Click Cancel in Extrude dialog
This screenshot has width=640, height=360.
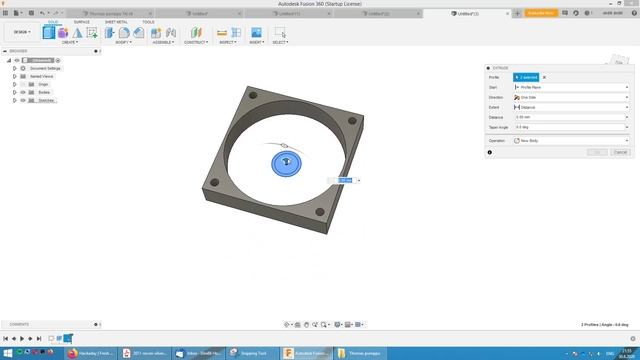pyautogui.click(x=620, y=152)
